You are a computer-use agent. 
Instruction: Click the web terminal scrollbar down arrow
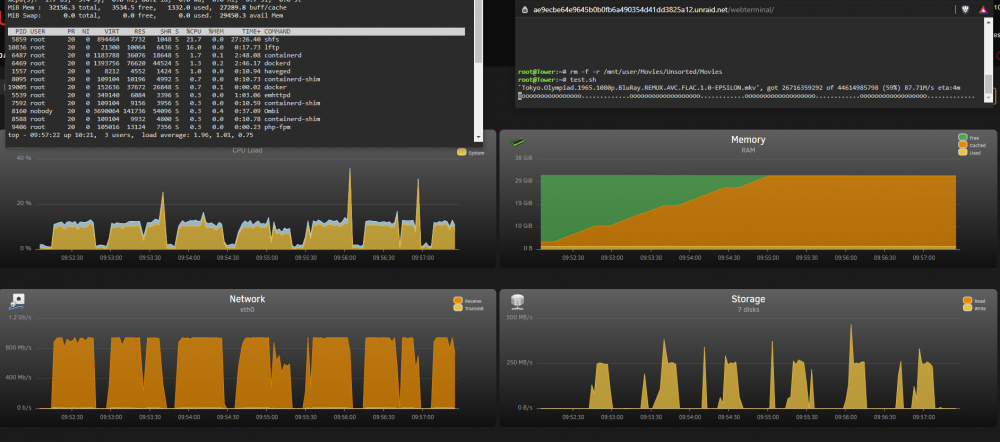989,97
